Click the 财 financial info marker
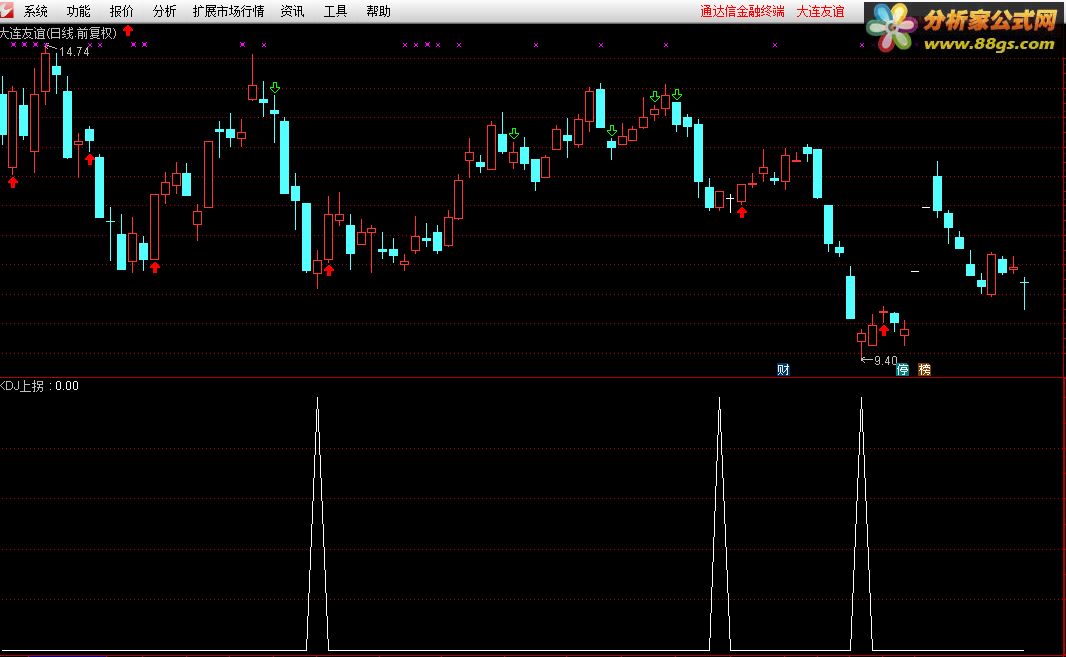Screen dimensions: 1066x657 pos(783,369)
